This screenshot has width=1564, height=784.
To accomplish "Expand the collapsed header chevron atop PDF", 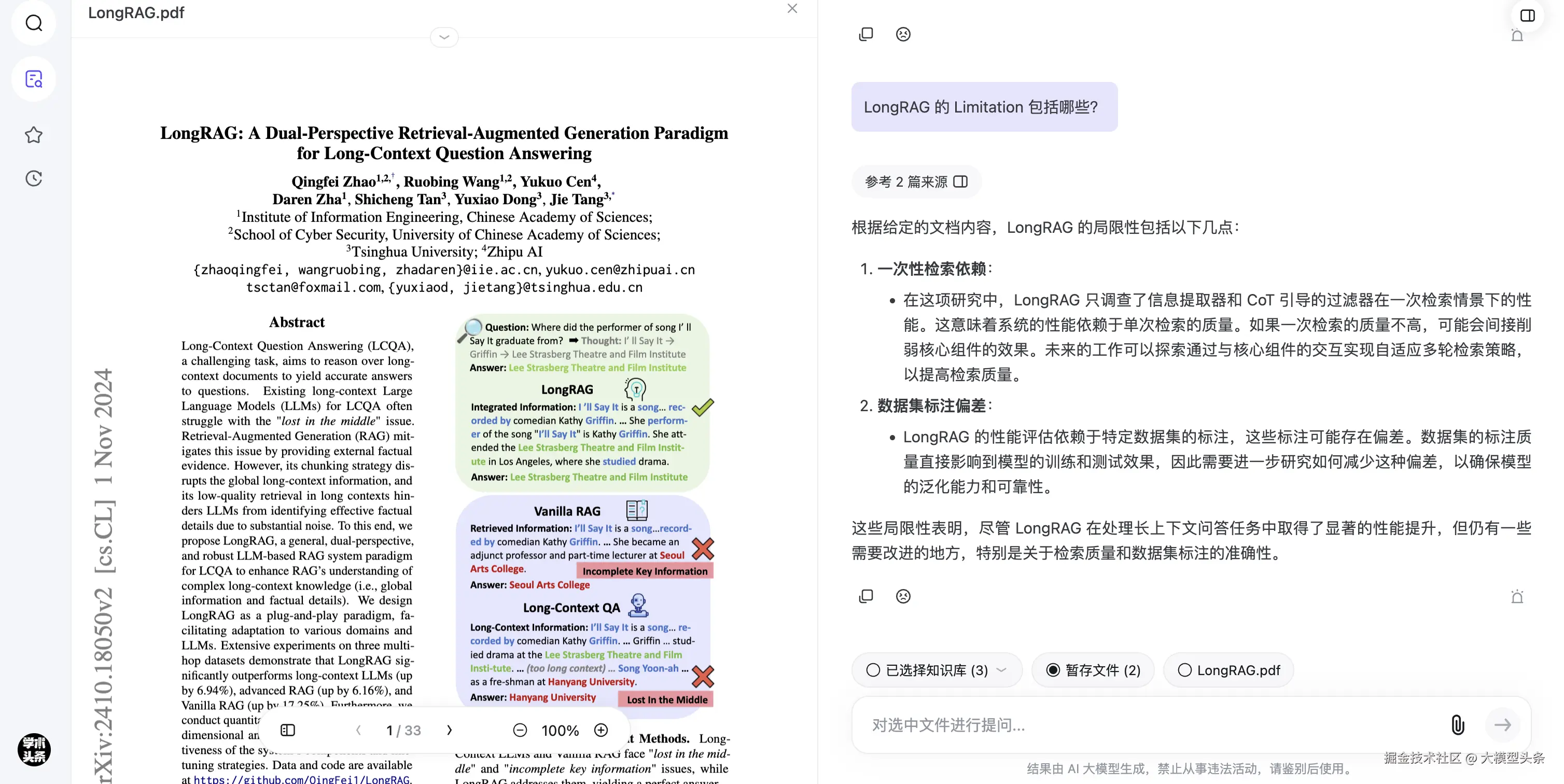I will pos(444,37).
